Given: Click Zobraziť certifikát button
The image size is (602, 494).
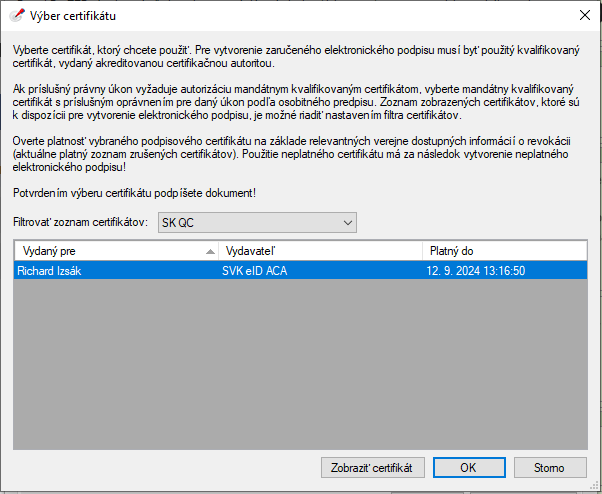Looking at the screenshot, I should click(x=373, y=468).
